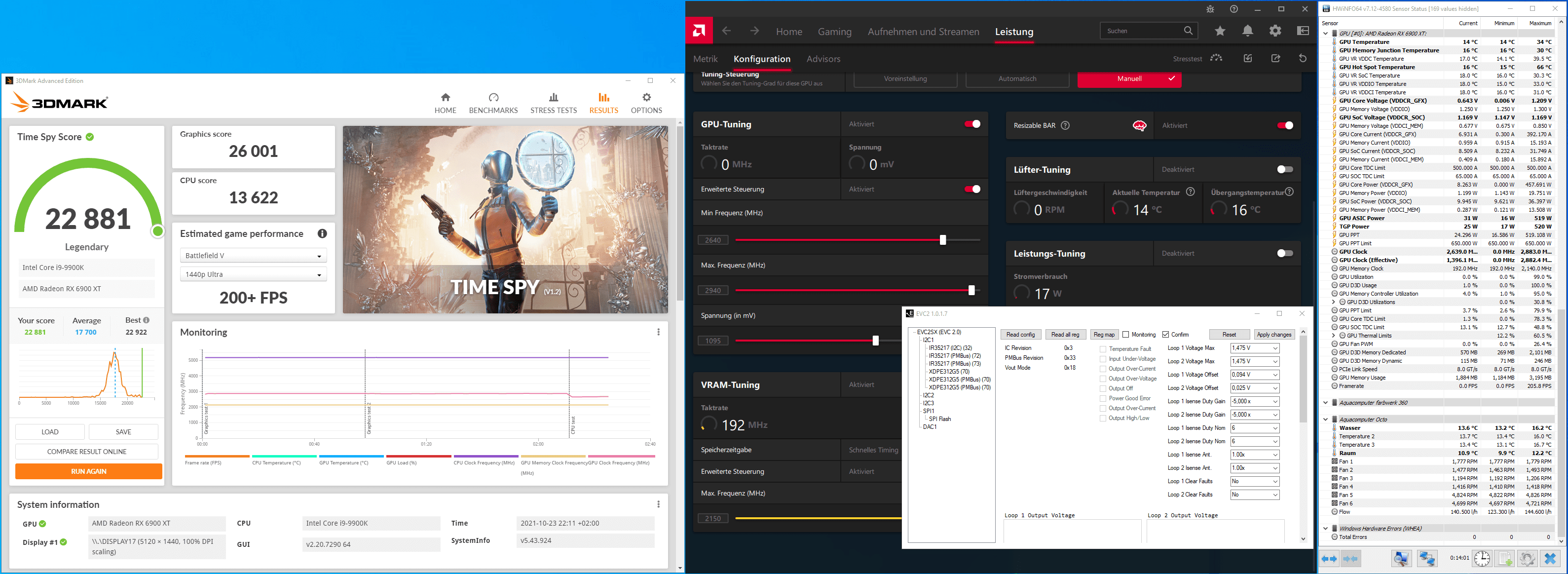Switch to the Metrik sub-tab

[706, 59]
